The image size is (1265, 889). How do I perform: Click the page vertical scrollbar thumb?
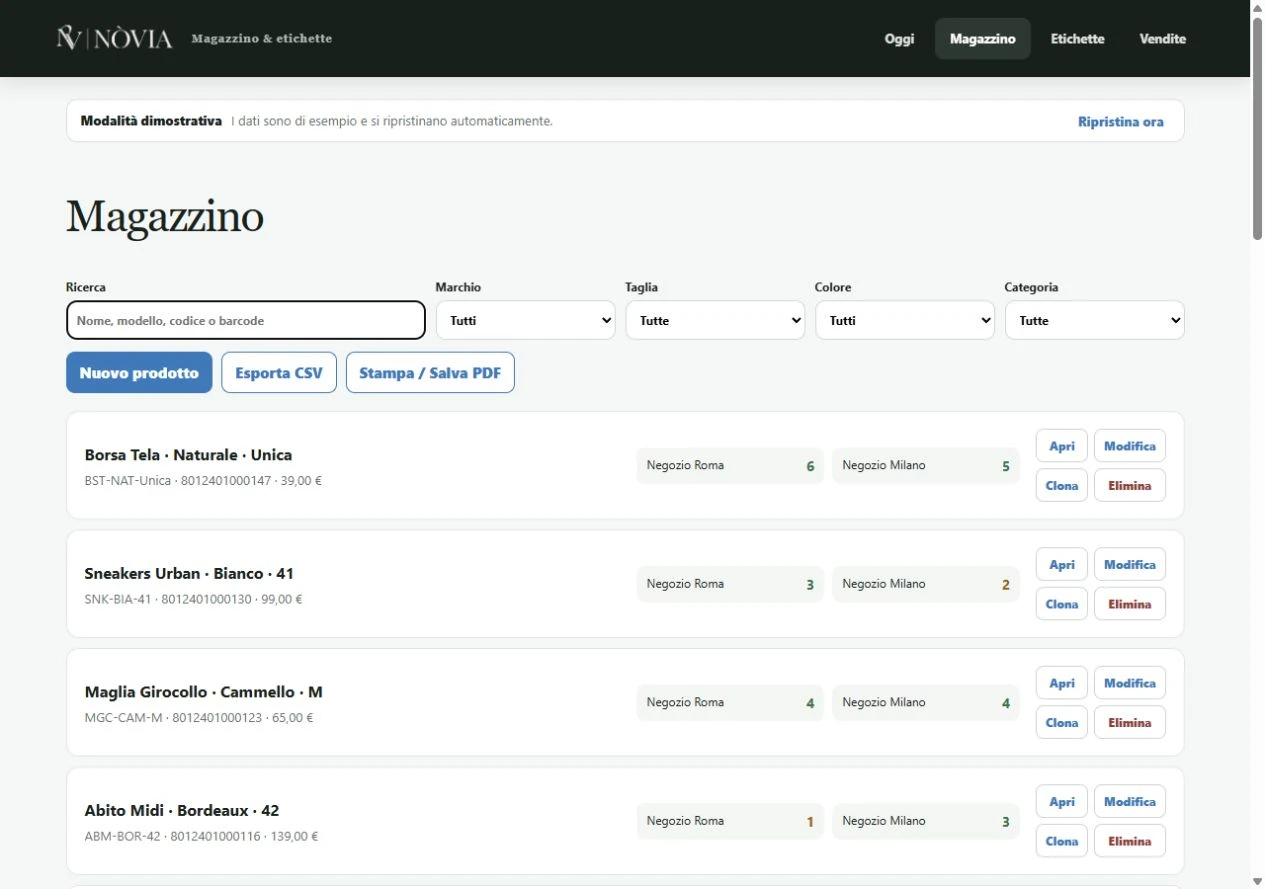click(x=1257, y=128)
